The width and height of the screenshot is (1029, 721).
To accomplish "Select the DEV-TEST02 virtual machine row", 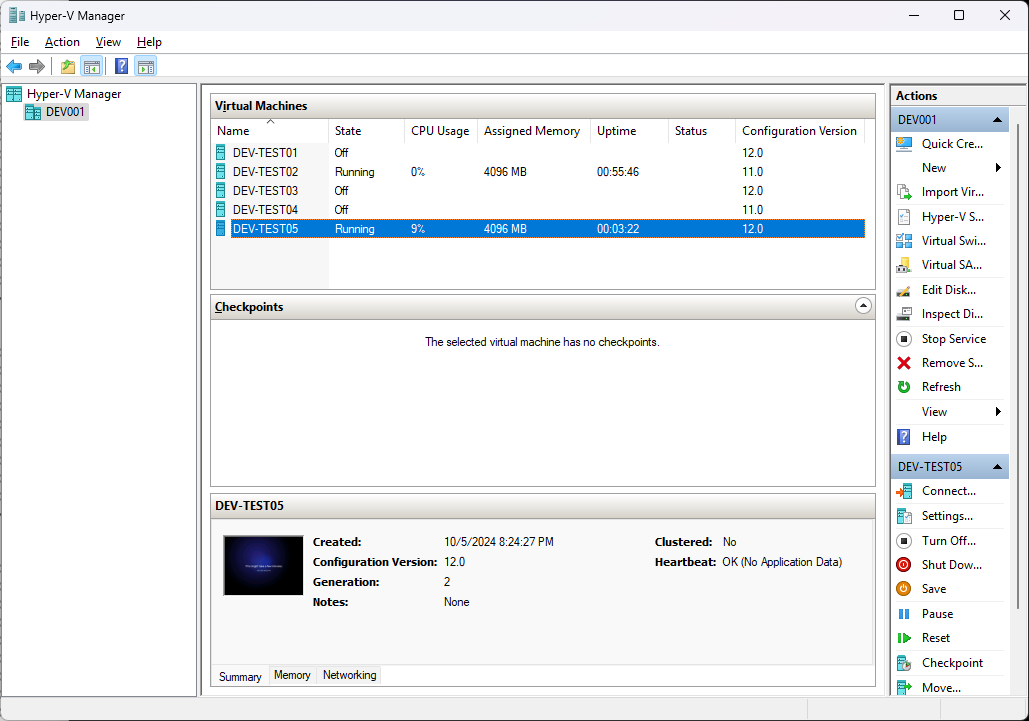I will (x=539, y=172).
